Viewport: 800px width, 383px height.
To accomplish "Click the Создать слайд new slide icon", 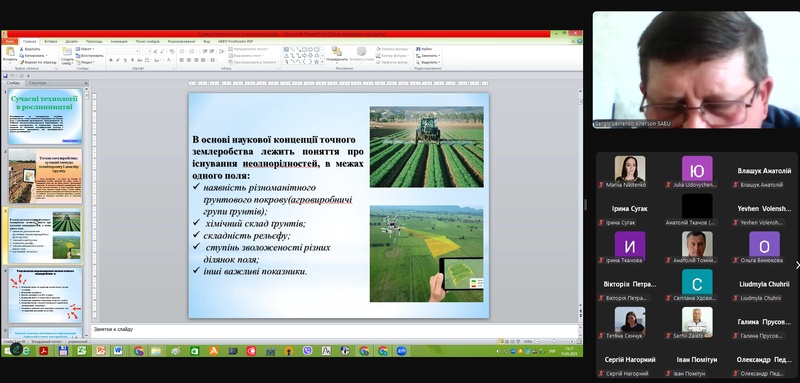I will (67, 55).
